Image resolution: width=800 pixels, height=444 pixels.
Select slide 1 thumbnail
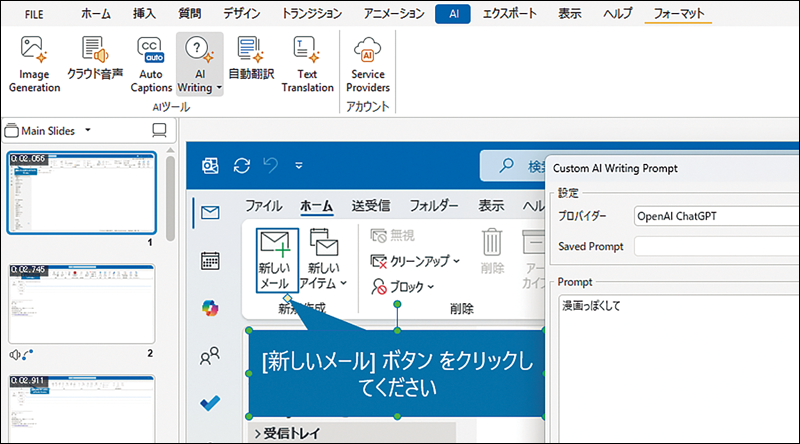[80, 192]
